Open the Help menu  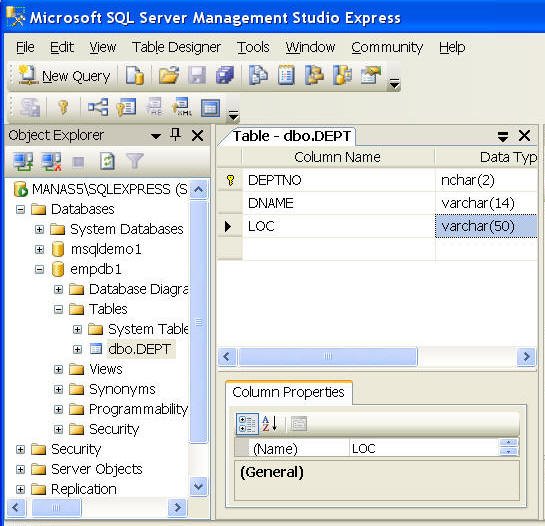(x=452, y=47)
